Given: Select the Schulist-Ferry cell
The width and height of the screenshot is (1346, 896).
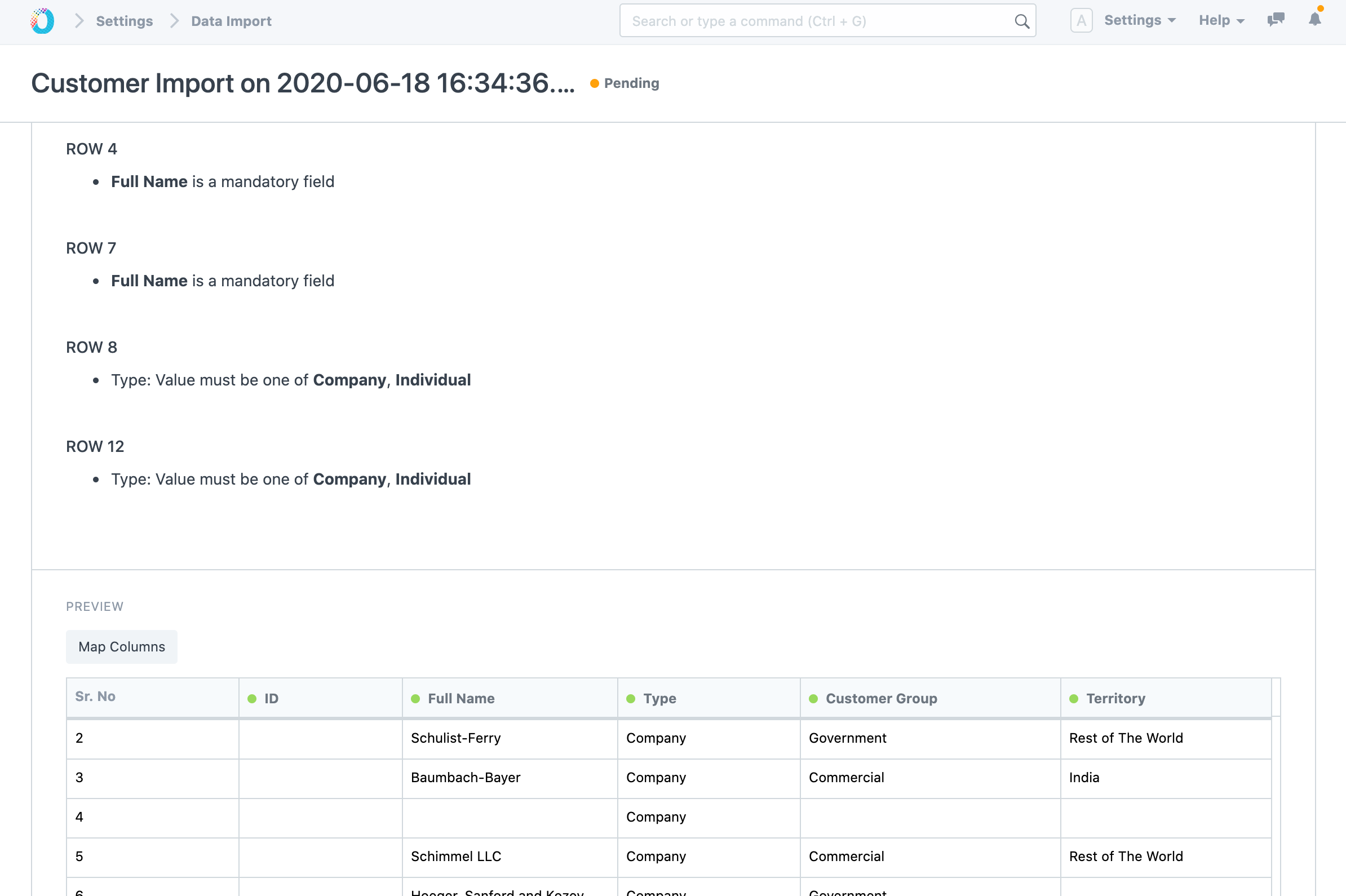Looking at the screenshot, I should (510, 738).
